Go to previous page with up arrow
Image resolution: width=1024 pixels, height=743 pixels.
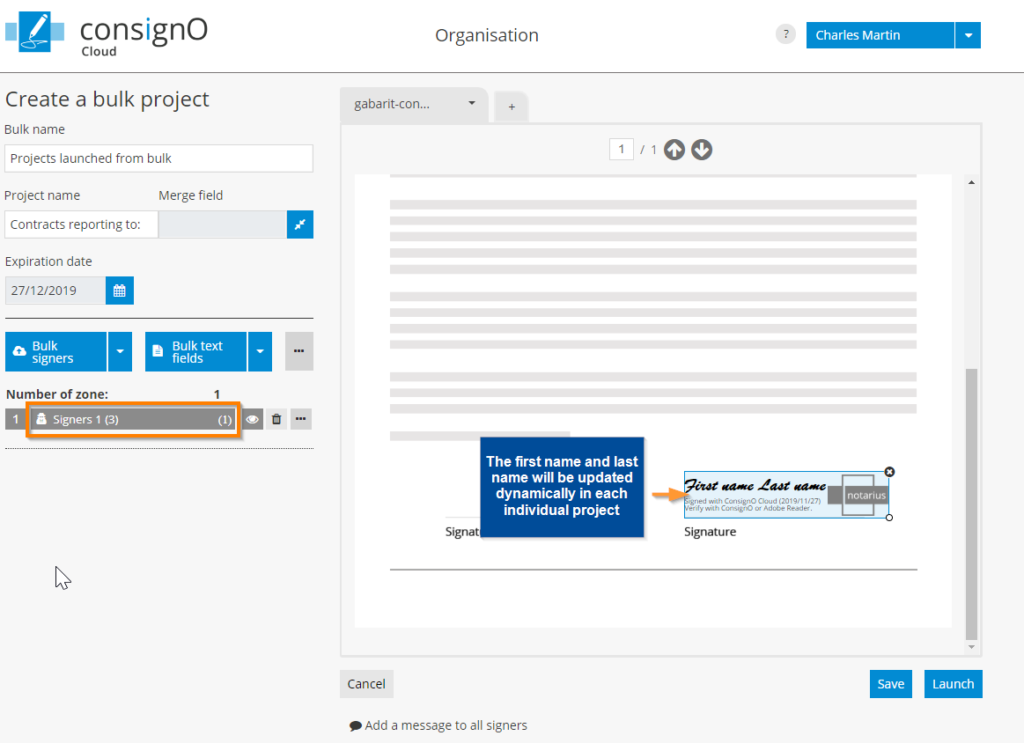pos(675,150)
